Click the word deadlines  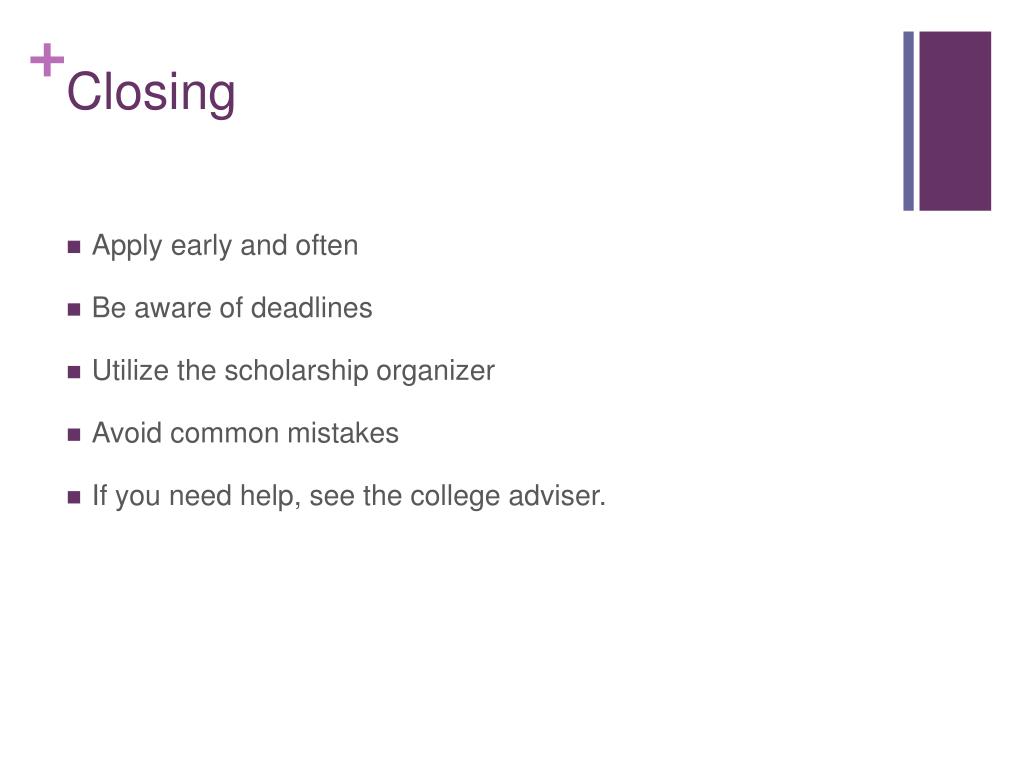pyautogui.click(x=312, y=308)
